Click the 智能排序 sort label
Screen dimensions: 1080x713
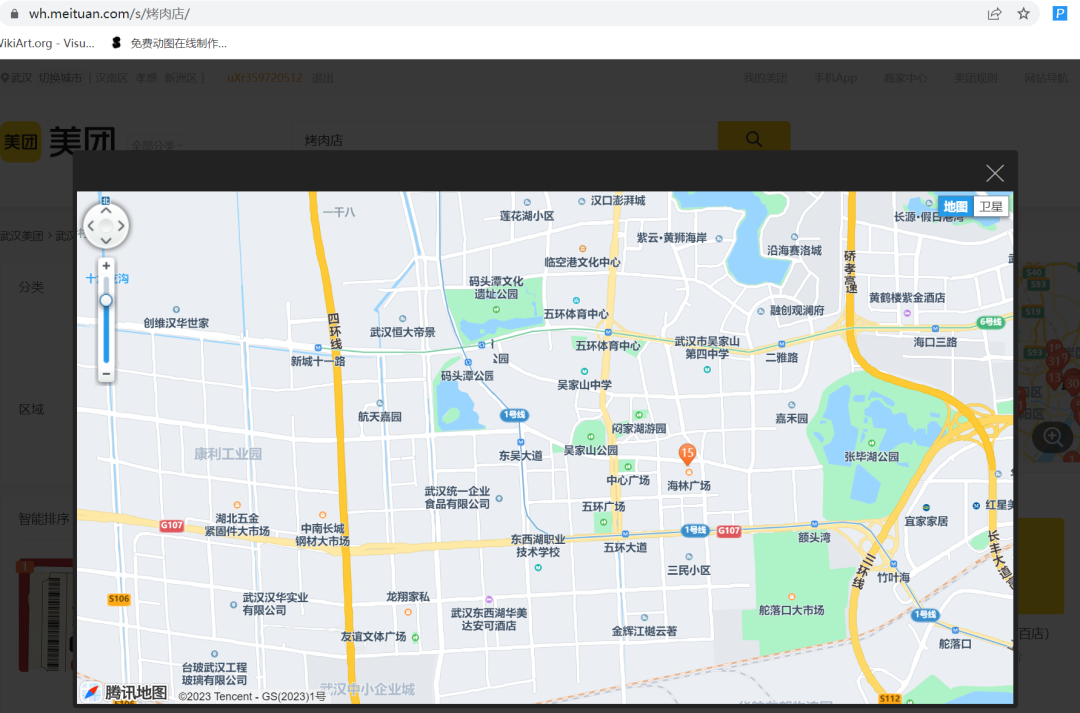click(44, 519)
